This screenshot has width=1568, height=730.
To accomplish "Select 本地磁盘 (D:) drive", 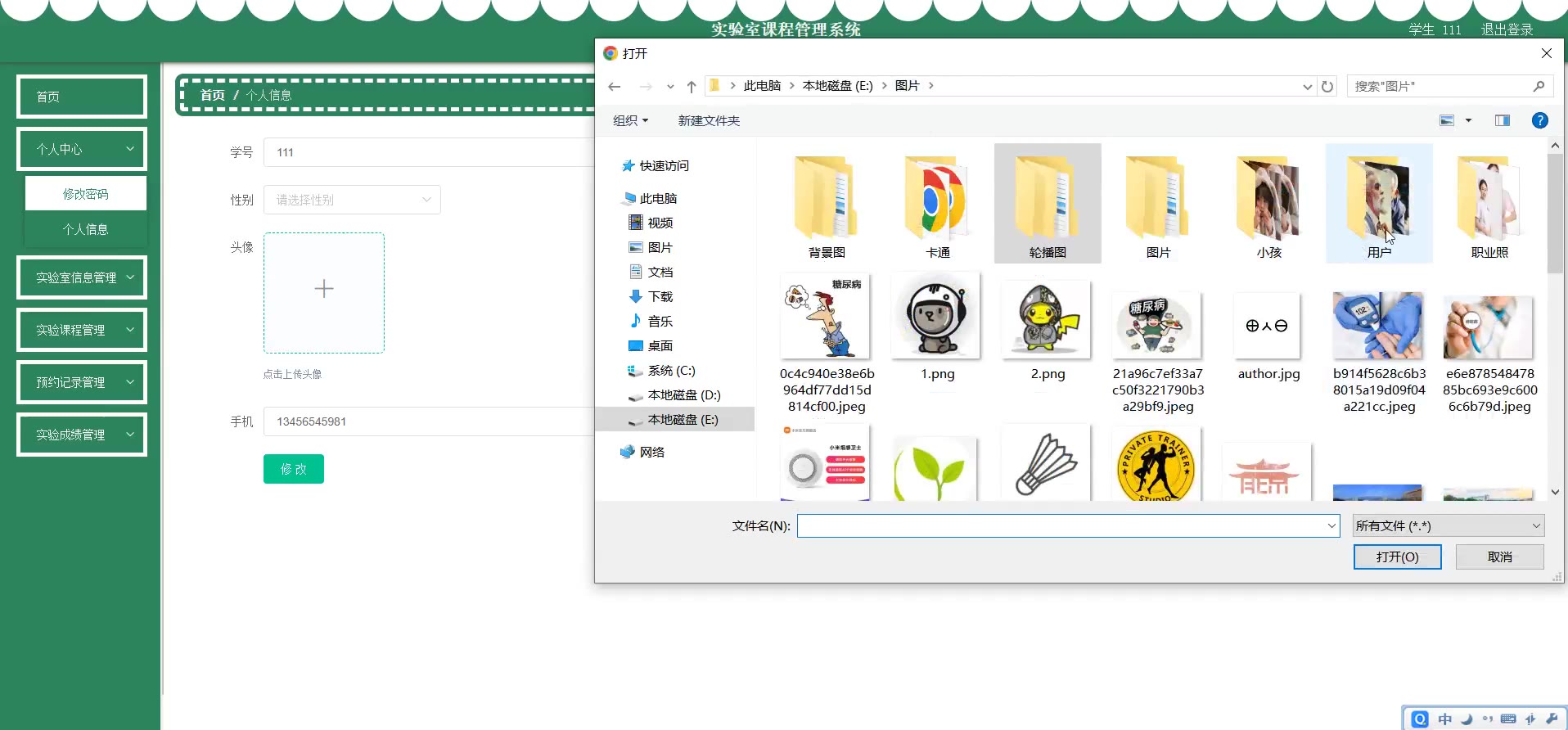I will pos(674,394).
